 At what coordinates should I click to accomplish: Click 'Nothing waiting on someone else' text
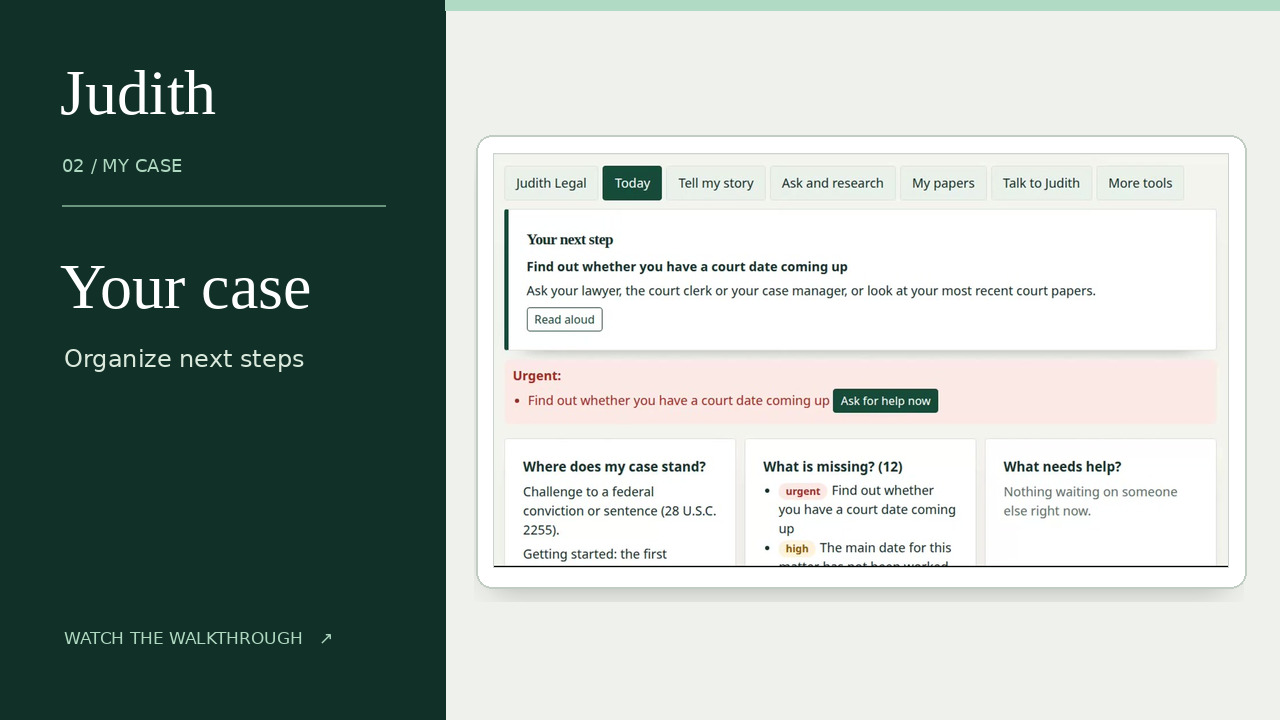[x=1090, y=501]
